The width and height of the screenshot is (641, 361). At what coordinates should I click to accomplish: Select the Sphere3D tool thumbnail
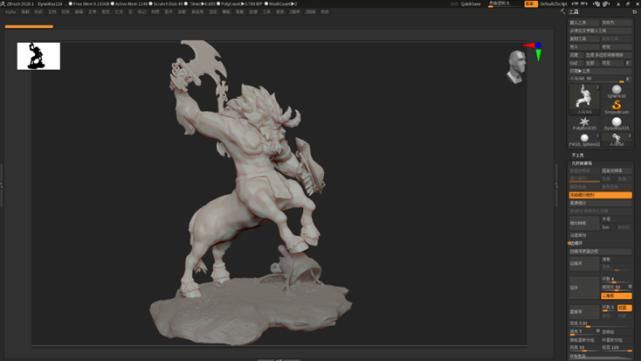point(616,91)
